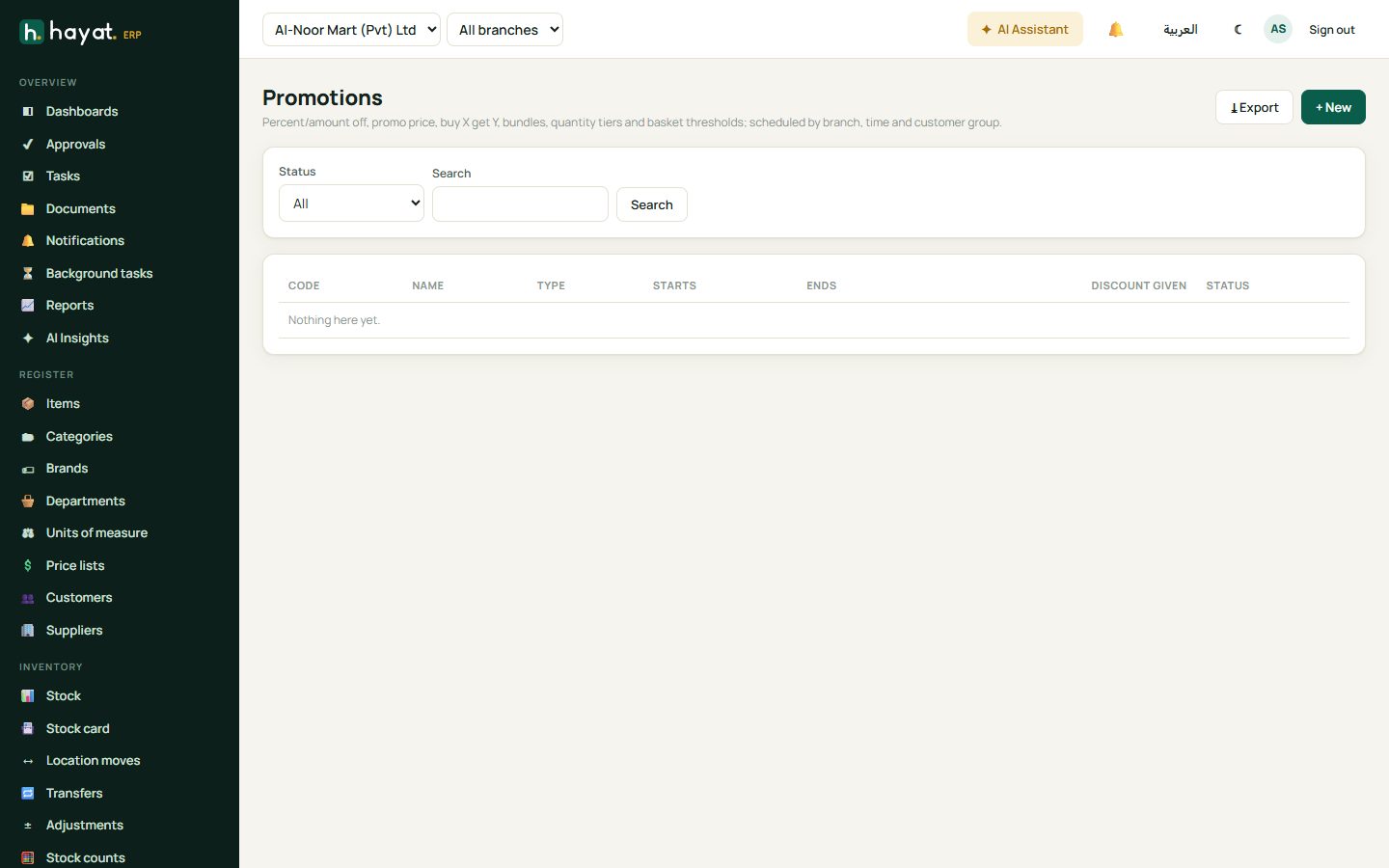1389x868 pixels.
Task: Click the Tasks checkbox icon
Action: [x=28, y=176]
